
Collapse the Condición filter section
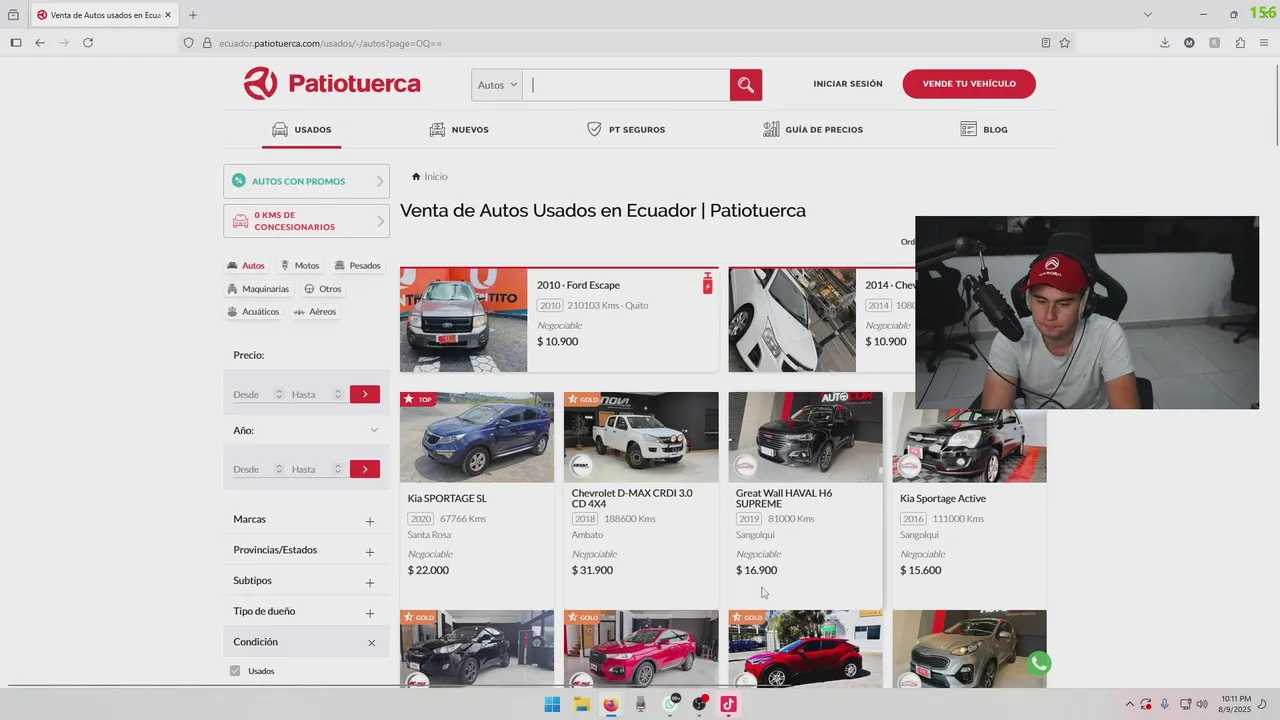371,643
